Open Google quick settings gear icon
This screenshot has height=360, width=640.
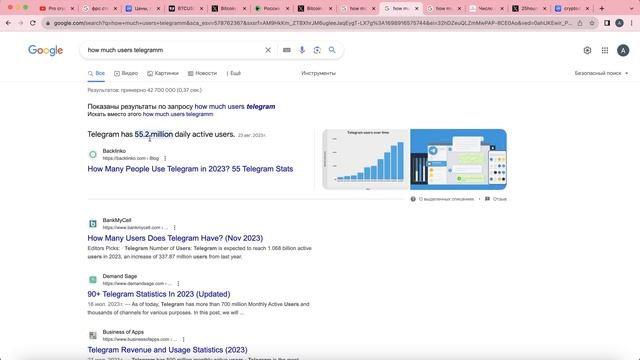(x=587, y=50)
